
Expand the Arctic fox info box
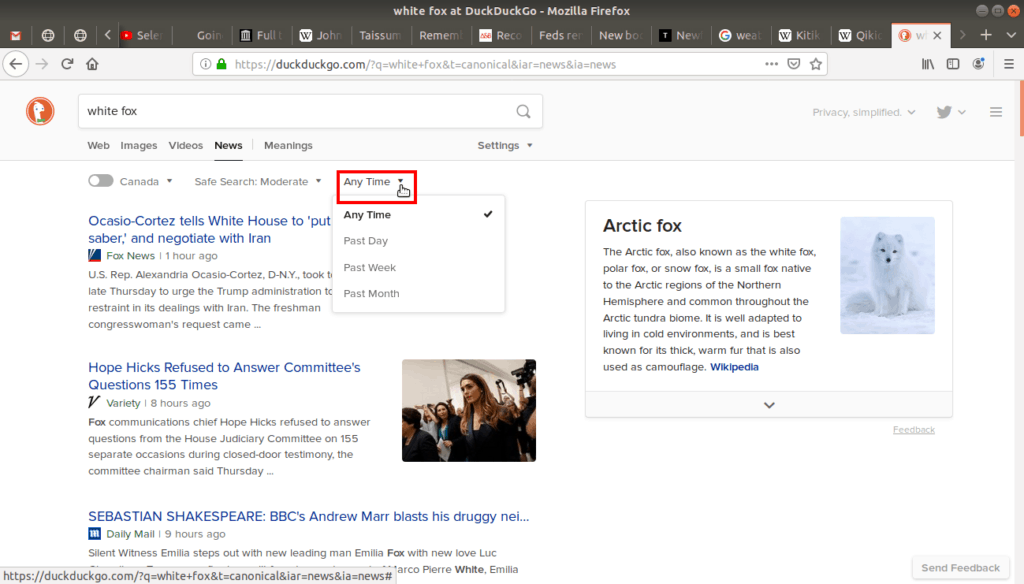769,405
